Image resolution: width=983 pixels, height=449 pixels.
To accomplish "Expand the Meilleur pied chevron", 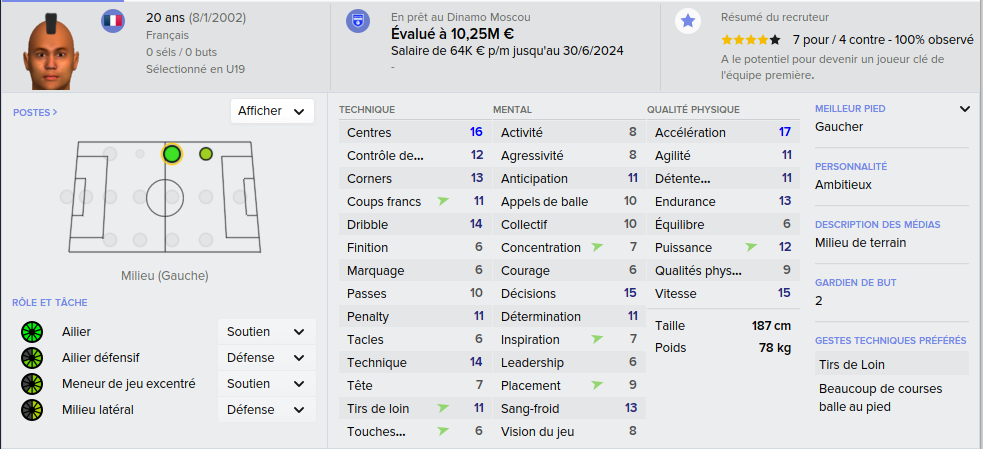I will click(x=964, y=109).
